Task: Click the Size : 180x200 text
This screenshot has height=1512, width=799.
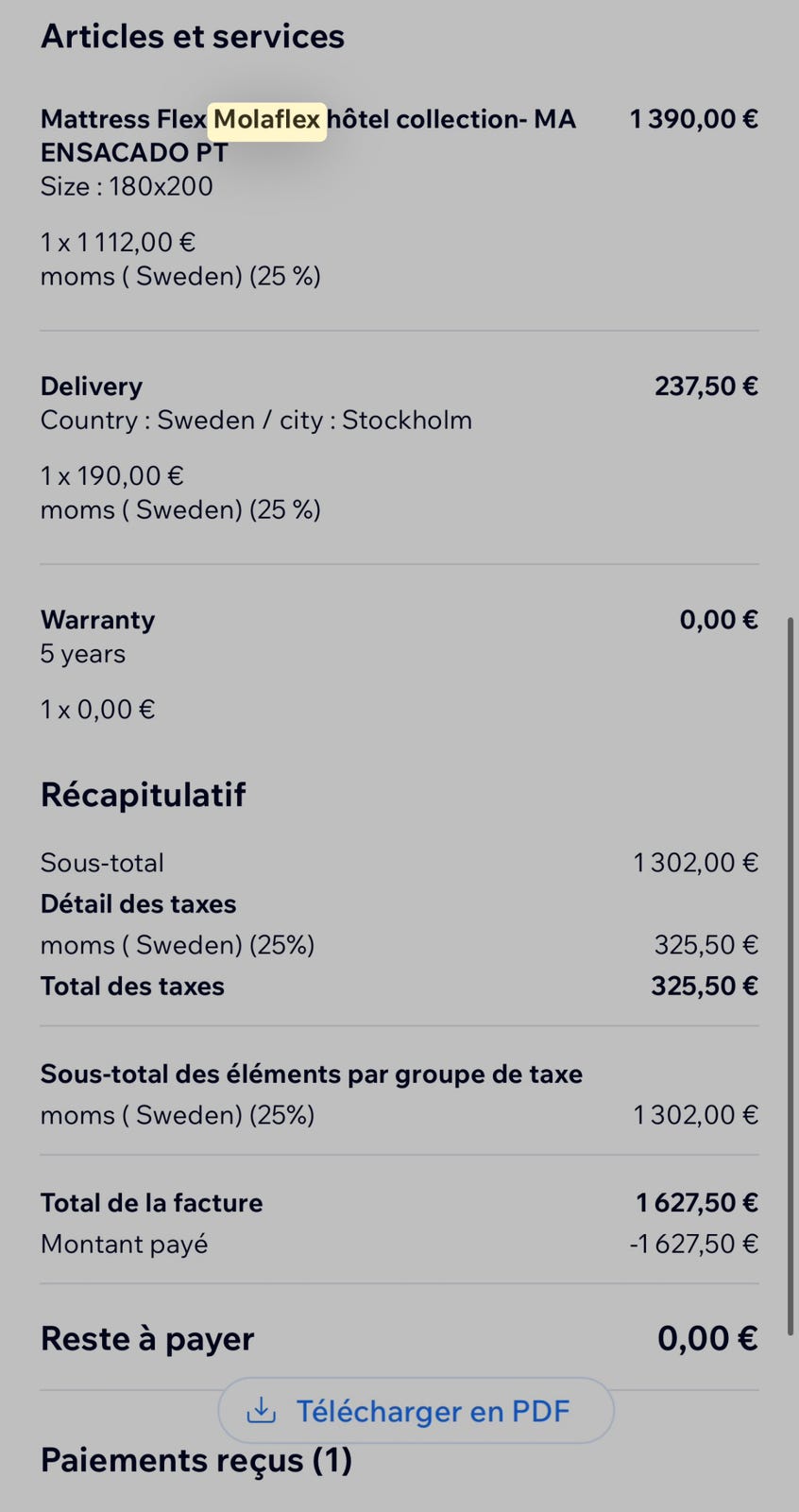Action: (x=127, y=186)
